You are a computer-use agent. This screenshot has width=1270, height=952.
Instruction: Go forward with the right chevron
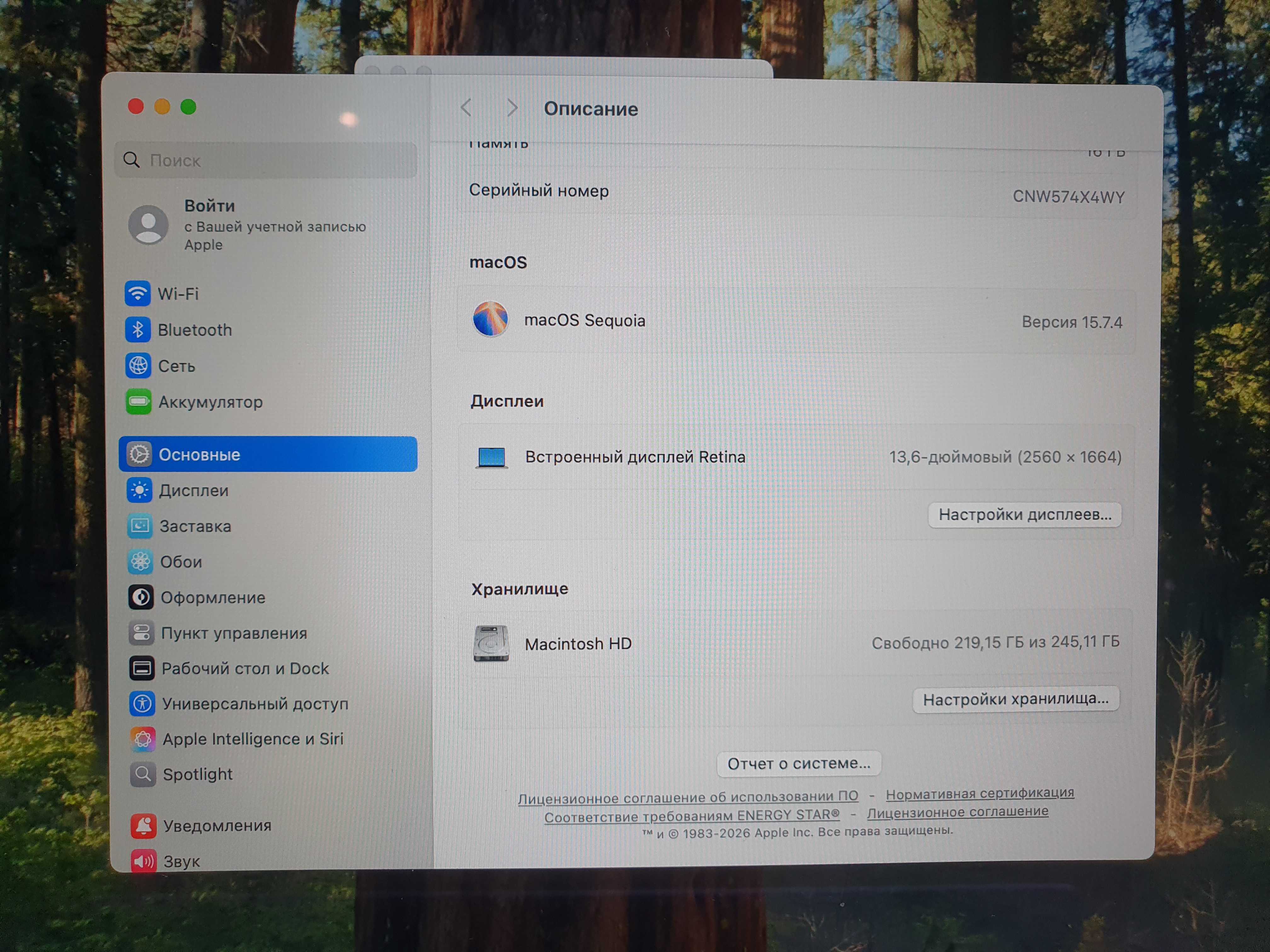[512, 107]
